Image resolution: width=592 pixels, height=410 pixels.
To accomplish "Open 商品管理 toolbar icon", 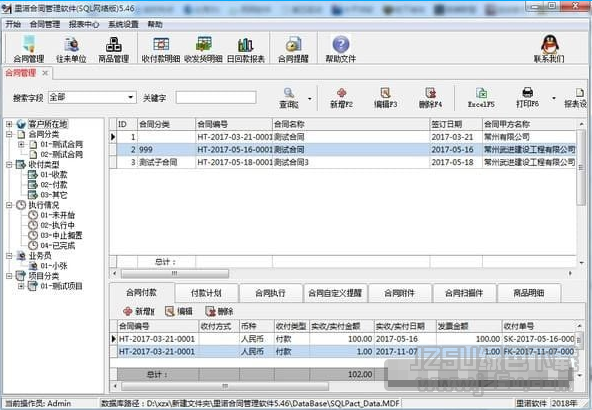I will (114, 49).
